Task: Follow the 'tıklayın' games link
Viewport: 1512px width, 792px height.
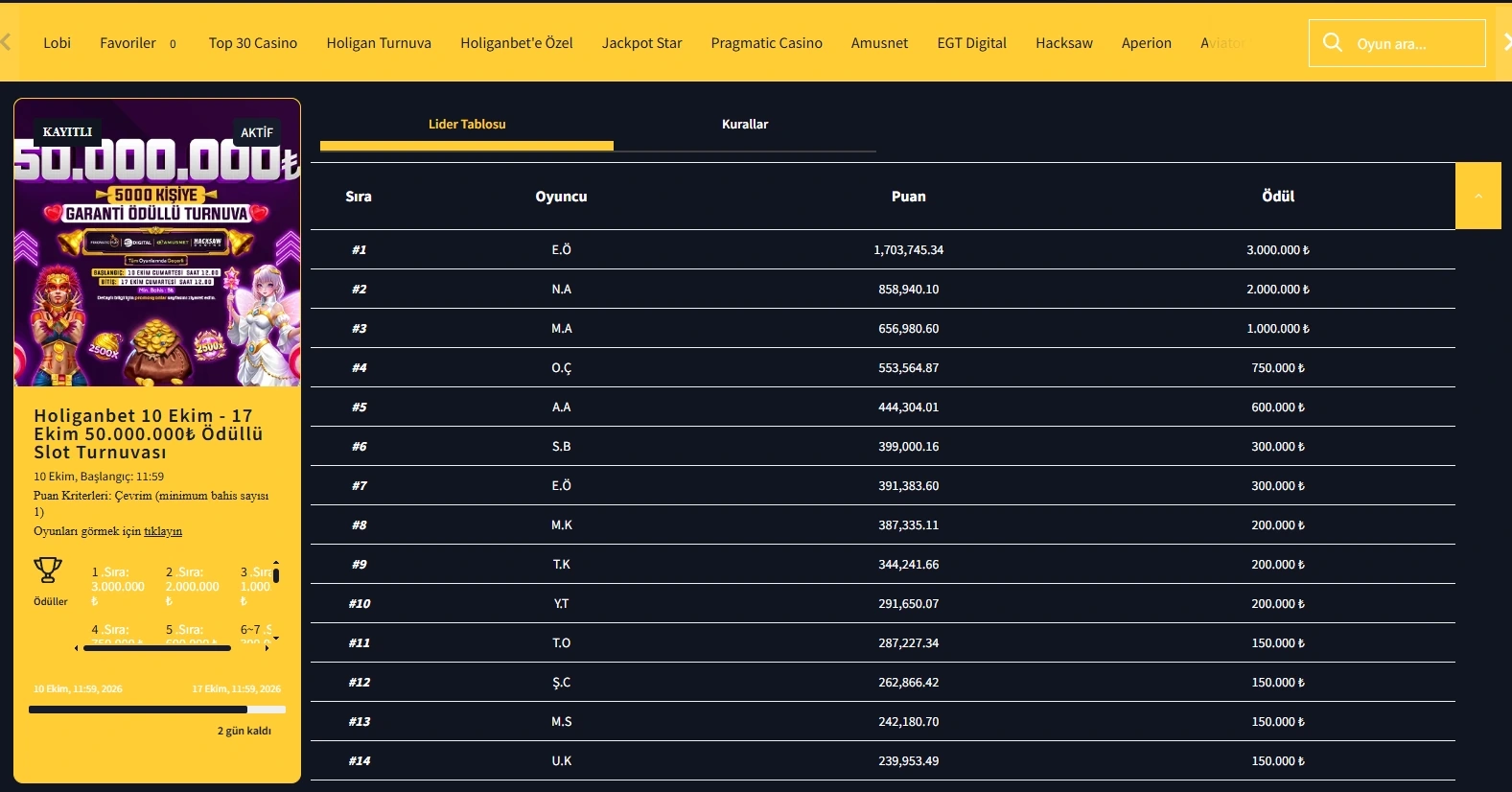Action: [163, 531]
